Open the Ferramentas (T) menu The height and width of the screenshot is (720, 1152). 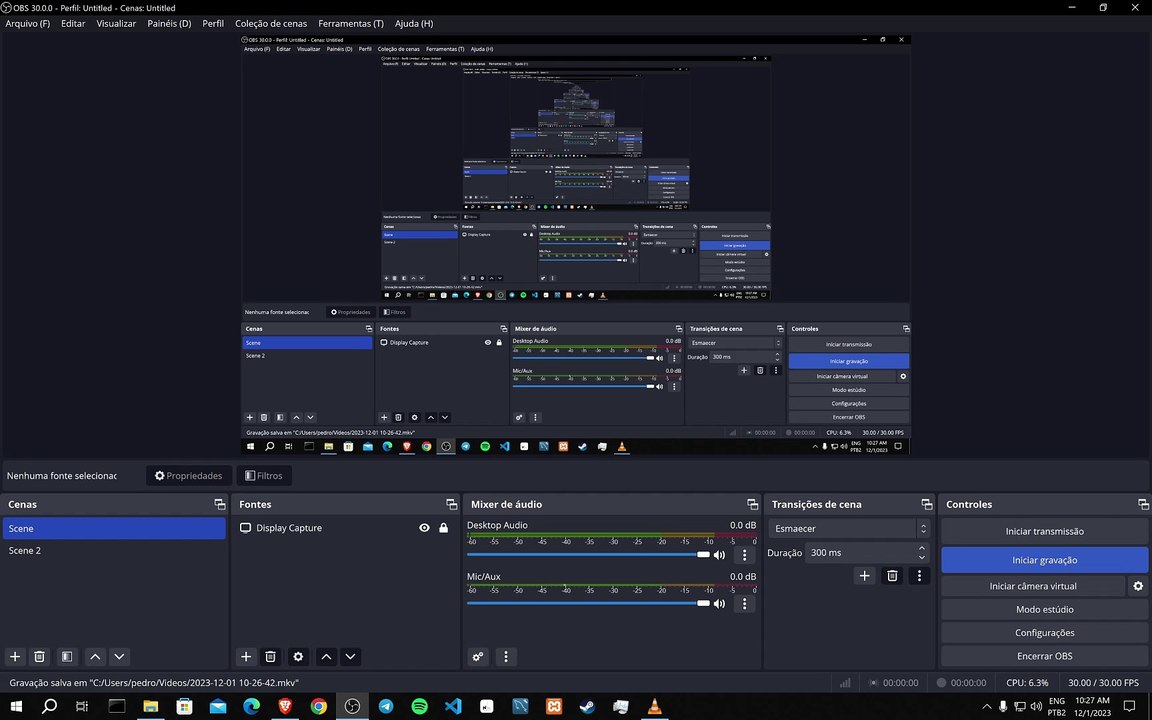[351, 24]
